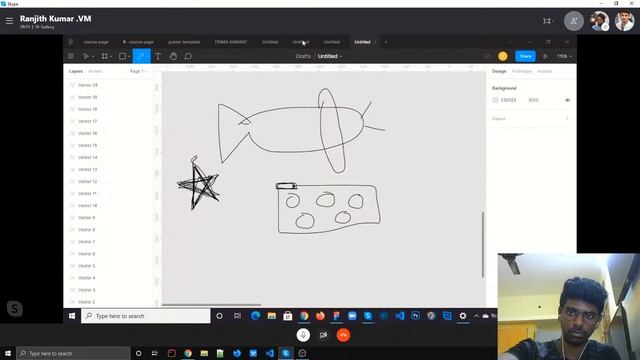
Task: Switch to the Layers tab
Action: 76,71
